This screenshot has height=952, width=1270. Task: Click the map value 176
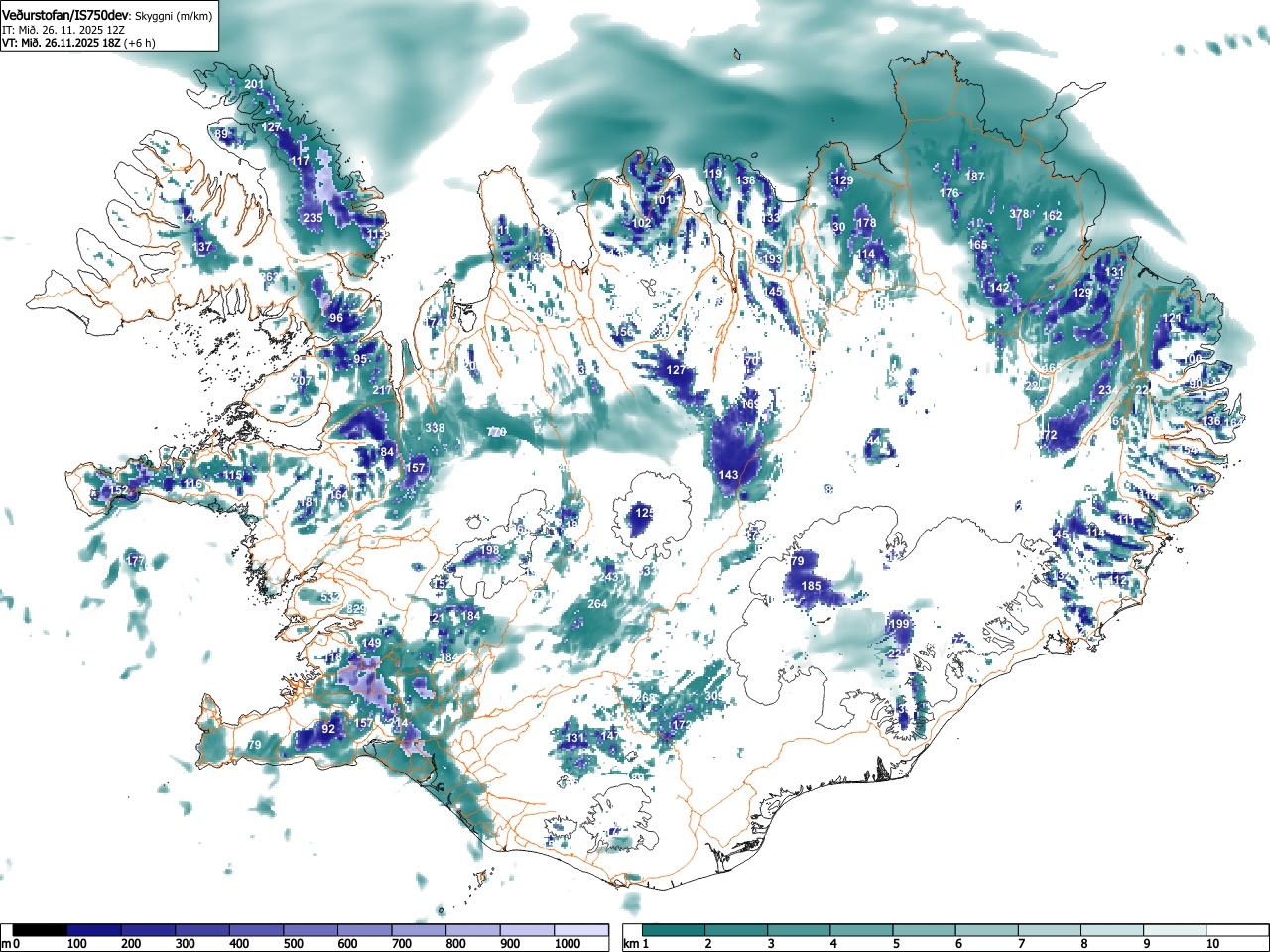coord(950,193)
